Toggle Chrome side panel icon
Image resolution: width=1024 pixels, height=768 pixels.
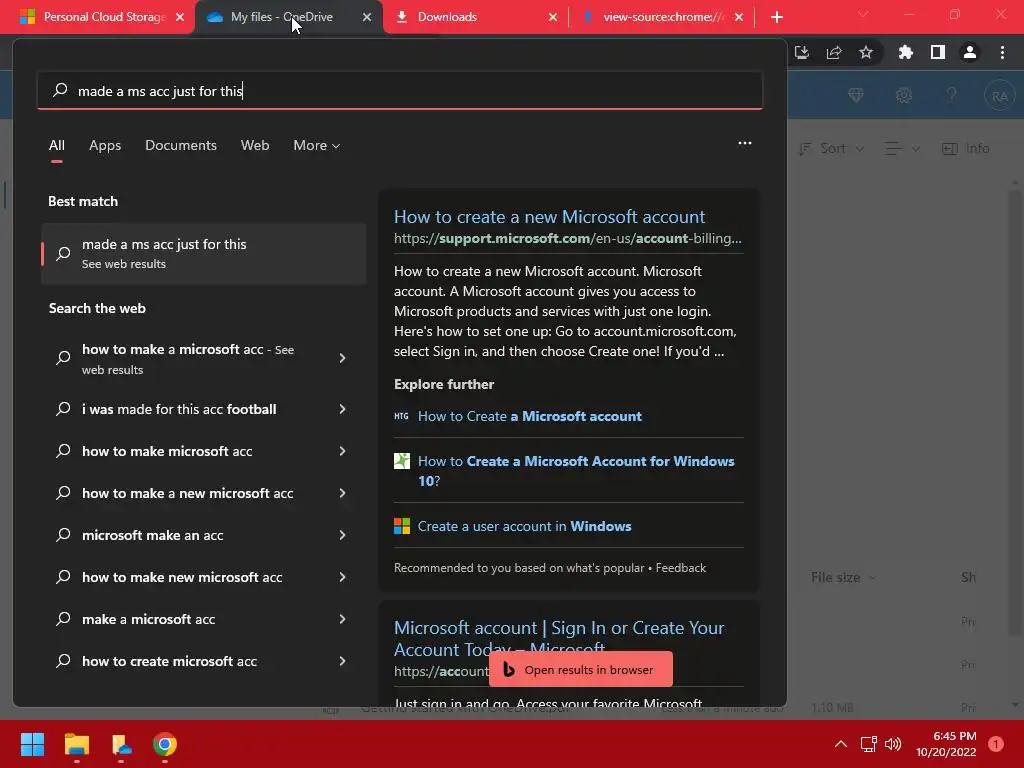[938, 52]
